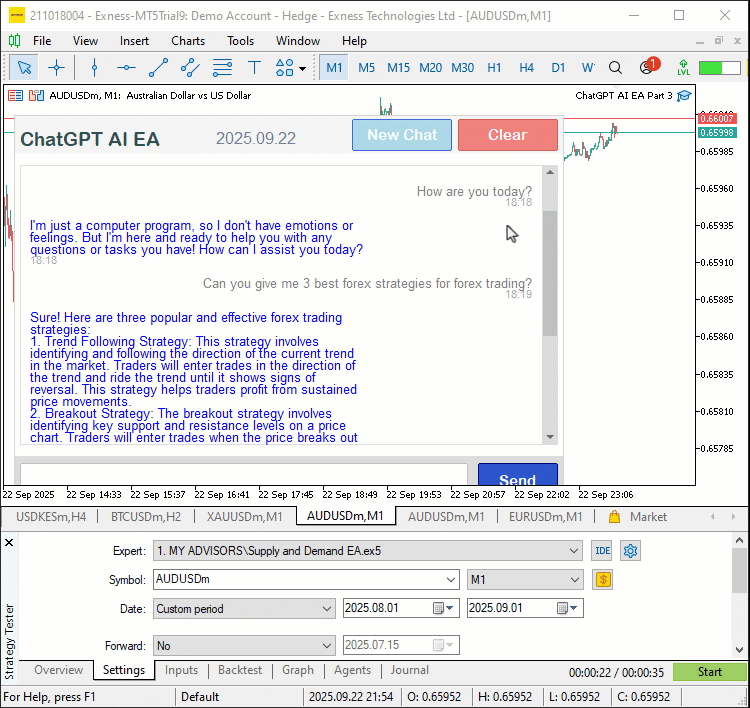This screenshot has height=708, width=750.
Task: Select the text label tool
Action: click(254, 67)
